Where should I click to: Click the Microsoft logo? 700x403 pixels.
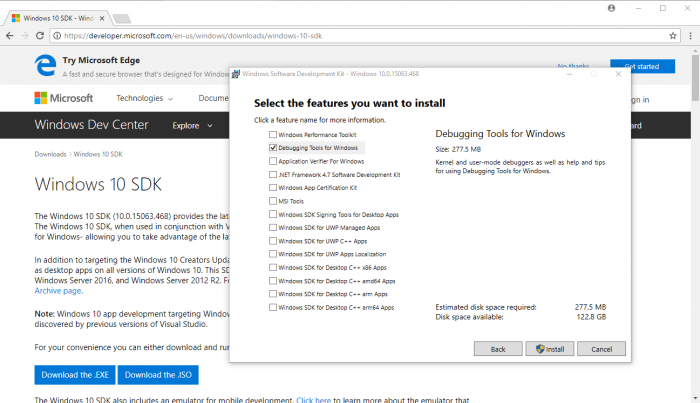pyautogui.click(x=64, y=98)
